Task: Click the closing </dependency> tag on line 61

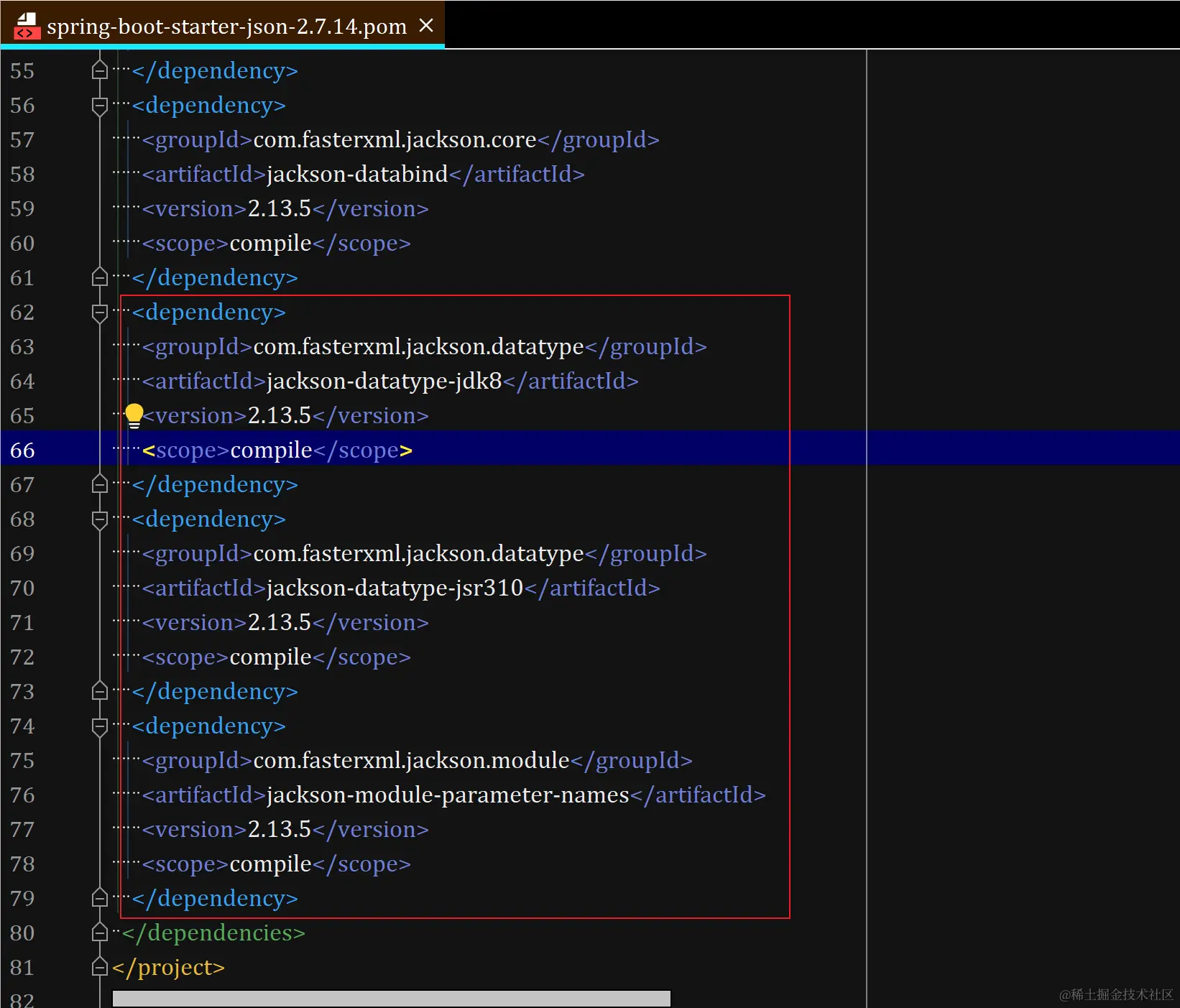Action: (x=215, y=277)
